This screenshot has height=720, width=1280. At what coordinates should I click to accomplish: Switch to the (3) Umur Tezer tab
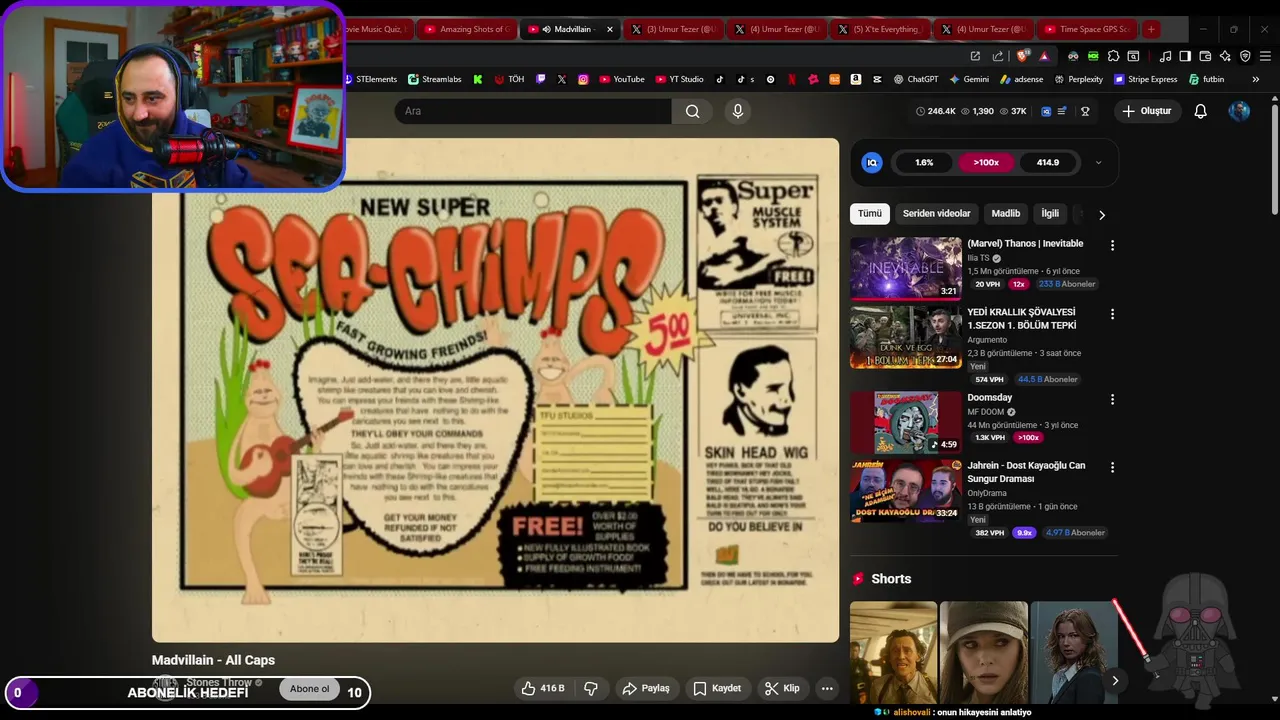[673, 29]
